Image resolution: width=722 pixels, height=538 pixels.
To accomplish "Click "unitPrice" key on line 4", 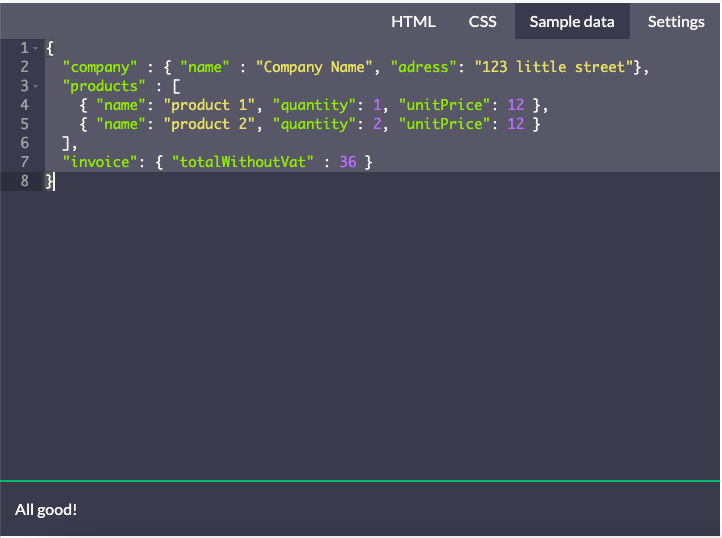I will click(x=444, y=105).
